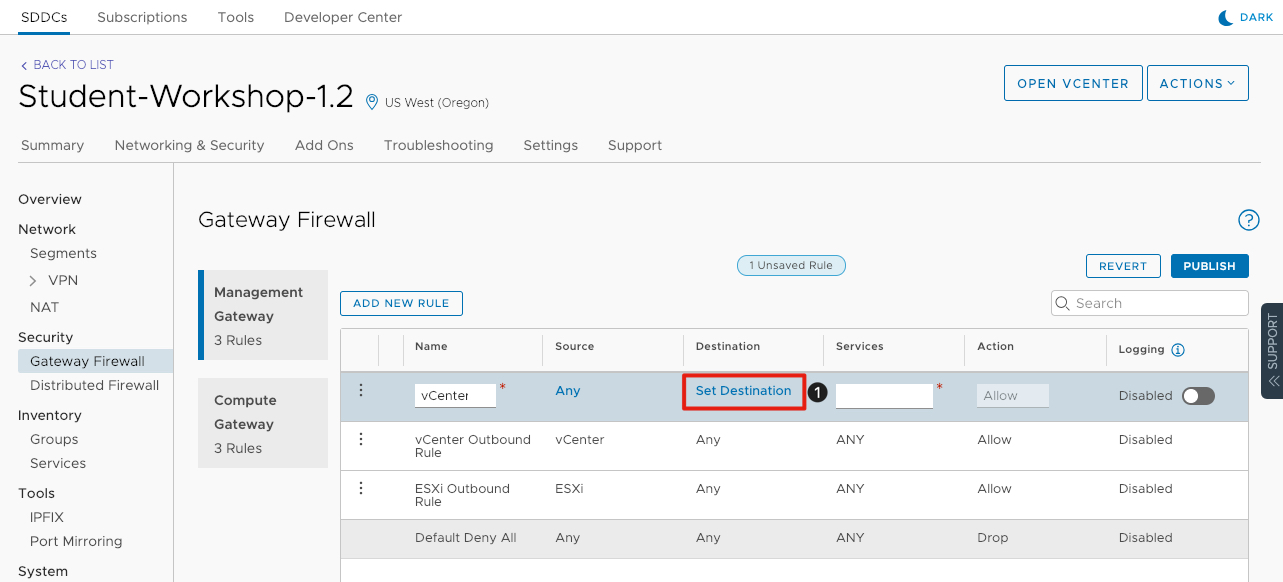Click the Set Destination link

pyautogui.click(x=743, y=391)
